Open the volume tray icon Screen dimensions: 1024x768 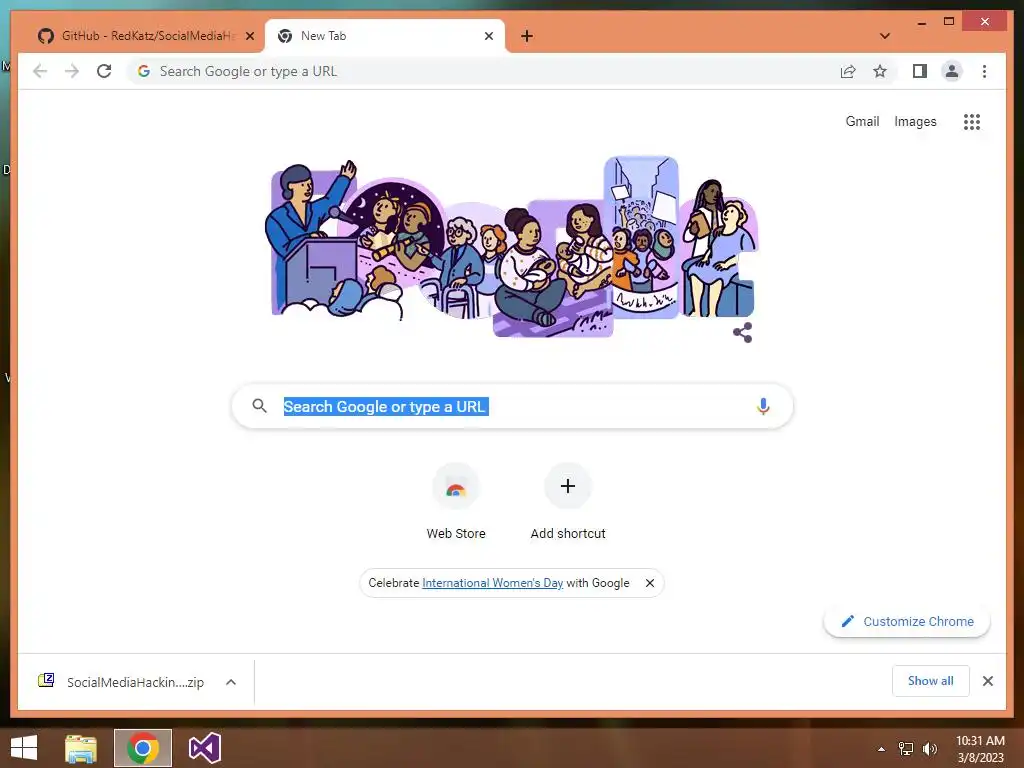coord(929,749)
